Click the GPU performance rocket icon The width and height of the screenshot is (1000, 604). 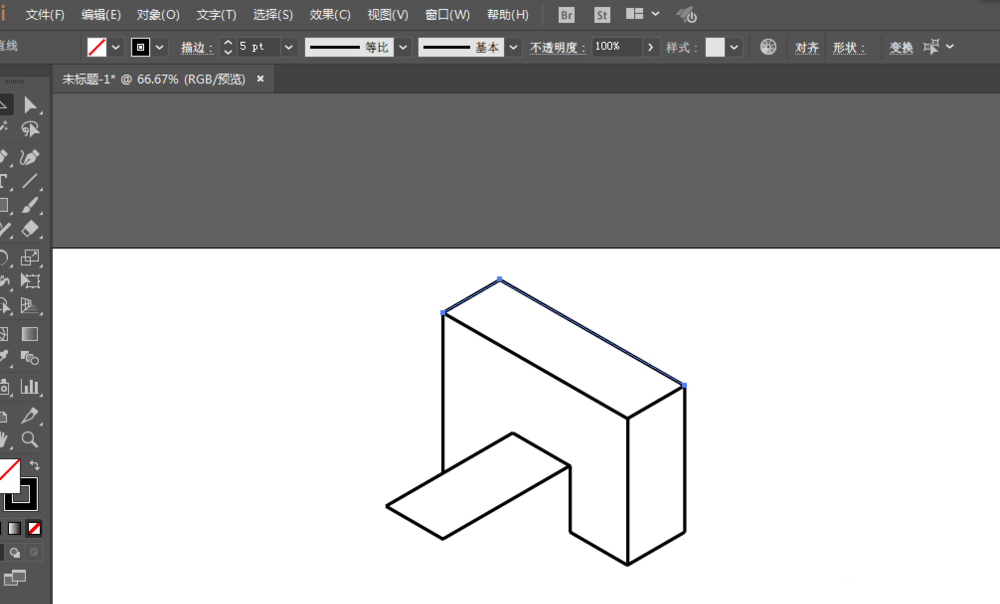[x=687, y=15]
